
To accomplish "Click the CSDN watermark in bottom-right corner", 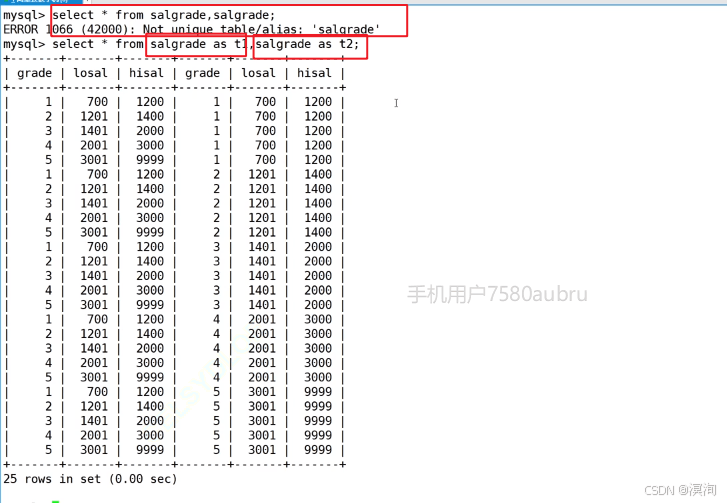I will tap(681, 490).
